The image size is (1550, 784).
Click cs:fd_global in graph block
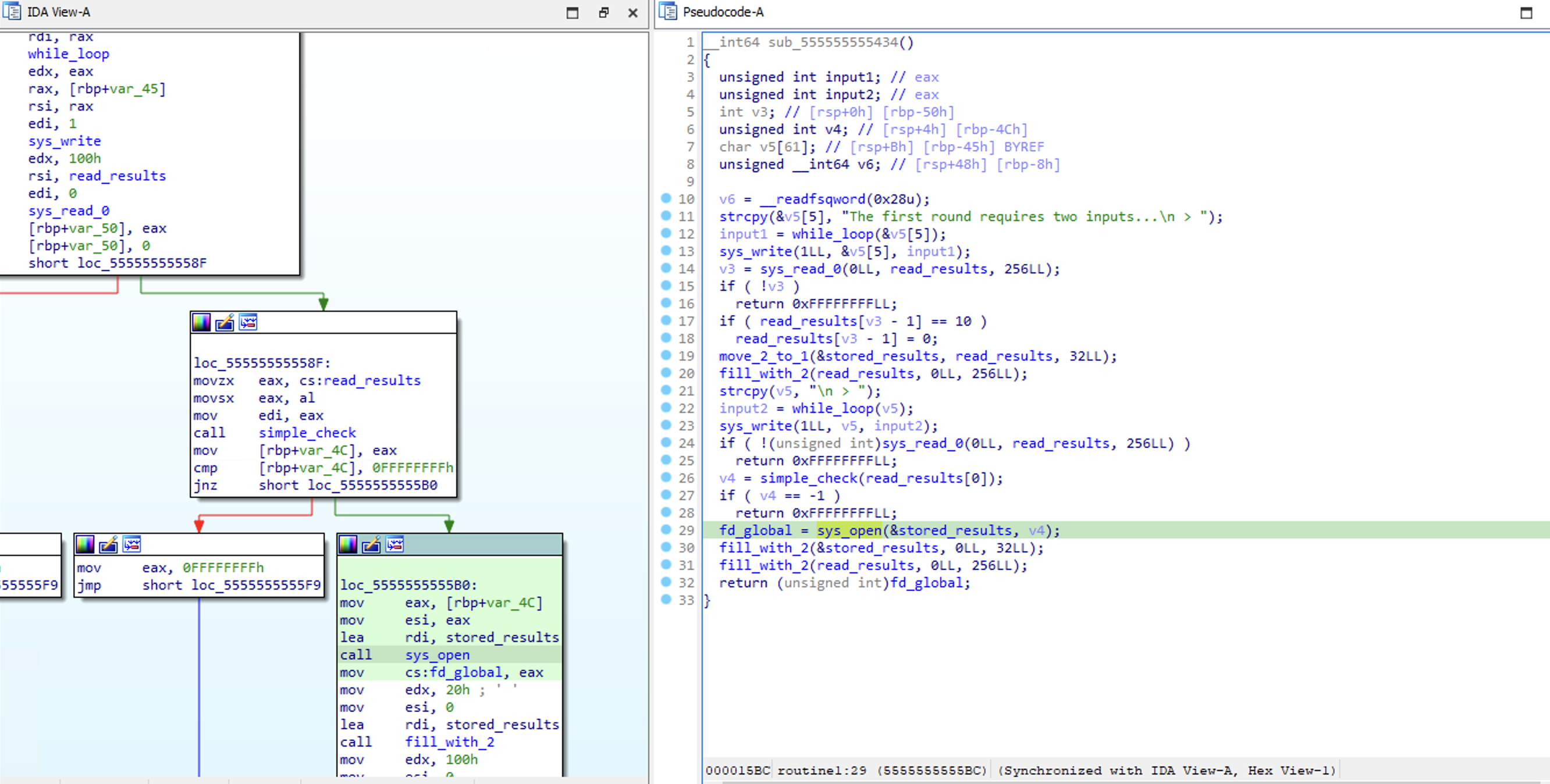click(x=453, y=672)
